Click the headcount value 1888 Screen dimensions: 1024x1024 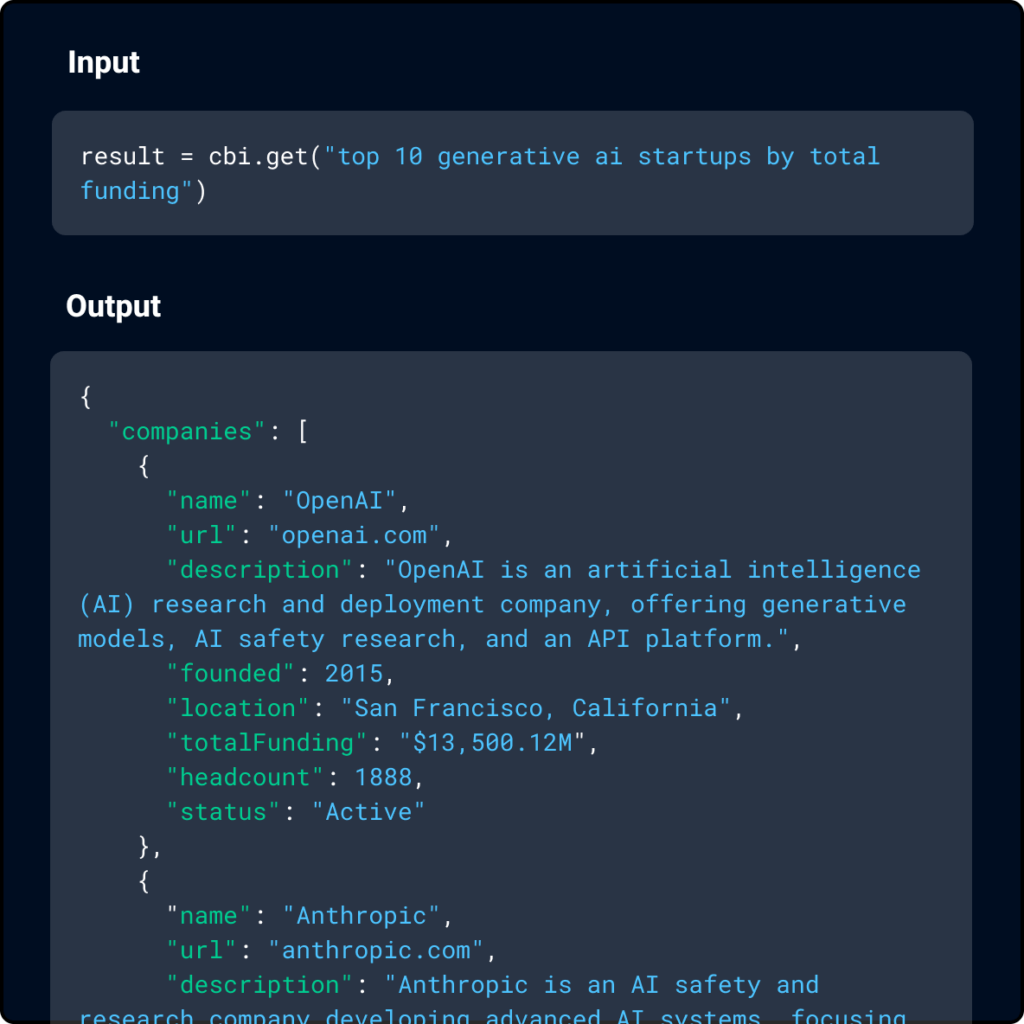point(383,777)
